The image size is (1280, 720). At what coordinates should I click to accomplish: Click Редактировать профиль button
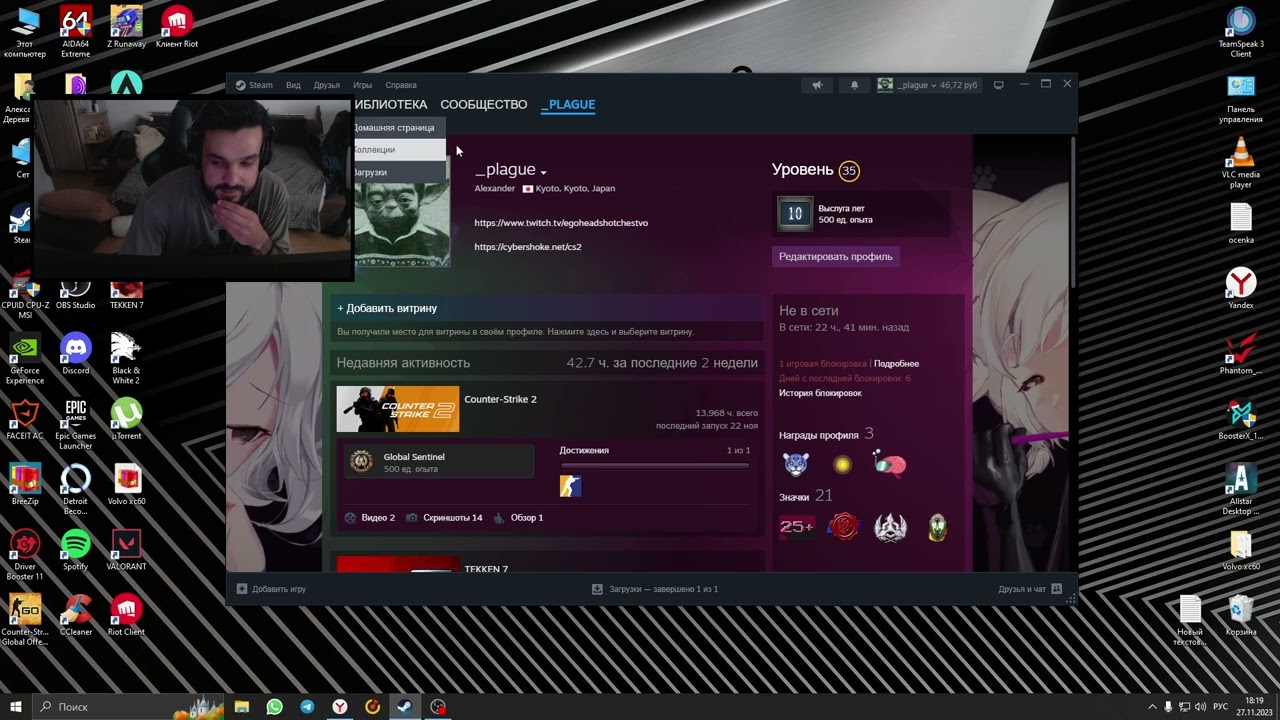836,257
